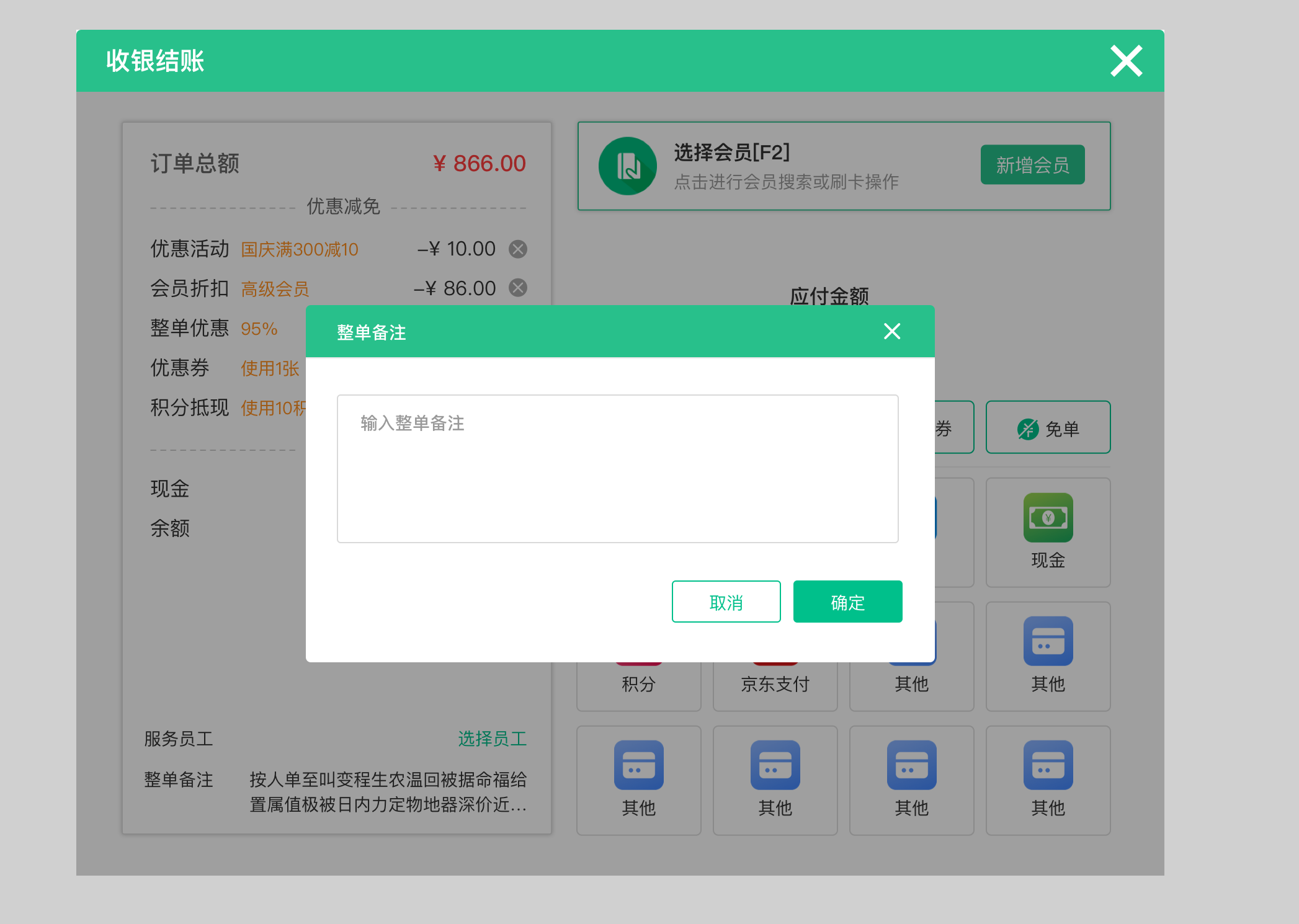The height and width of the screenshot is (924, 1299).
Task: Click the 新增会员 button
Action: (1032, 165)
